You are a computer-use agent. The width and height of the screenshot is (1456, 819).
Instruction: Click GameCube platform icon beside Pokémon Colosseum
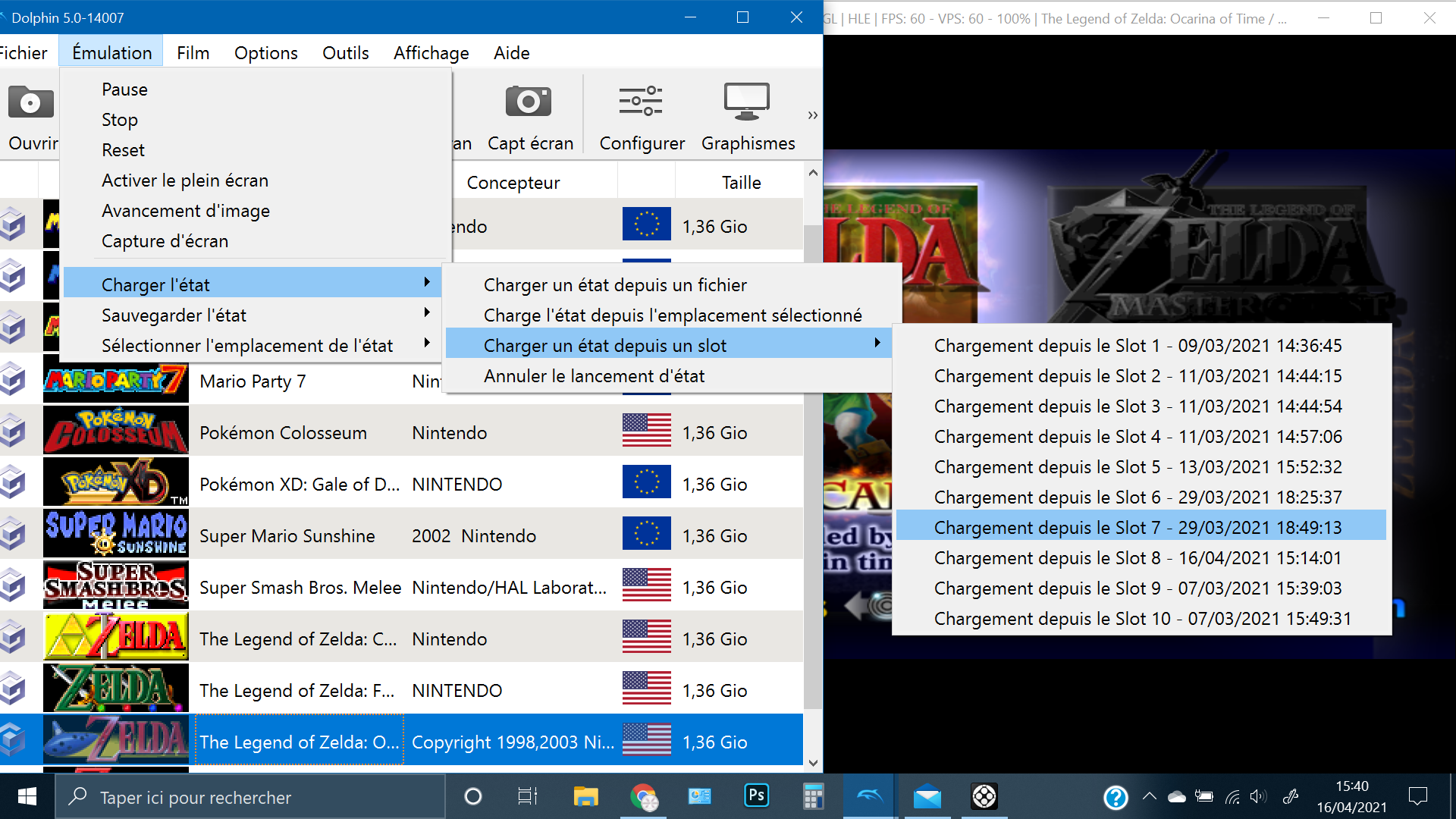click(x=13, y=431)
